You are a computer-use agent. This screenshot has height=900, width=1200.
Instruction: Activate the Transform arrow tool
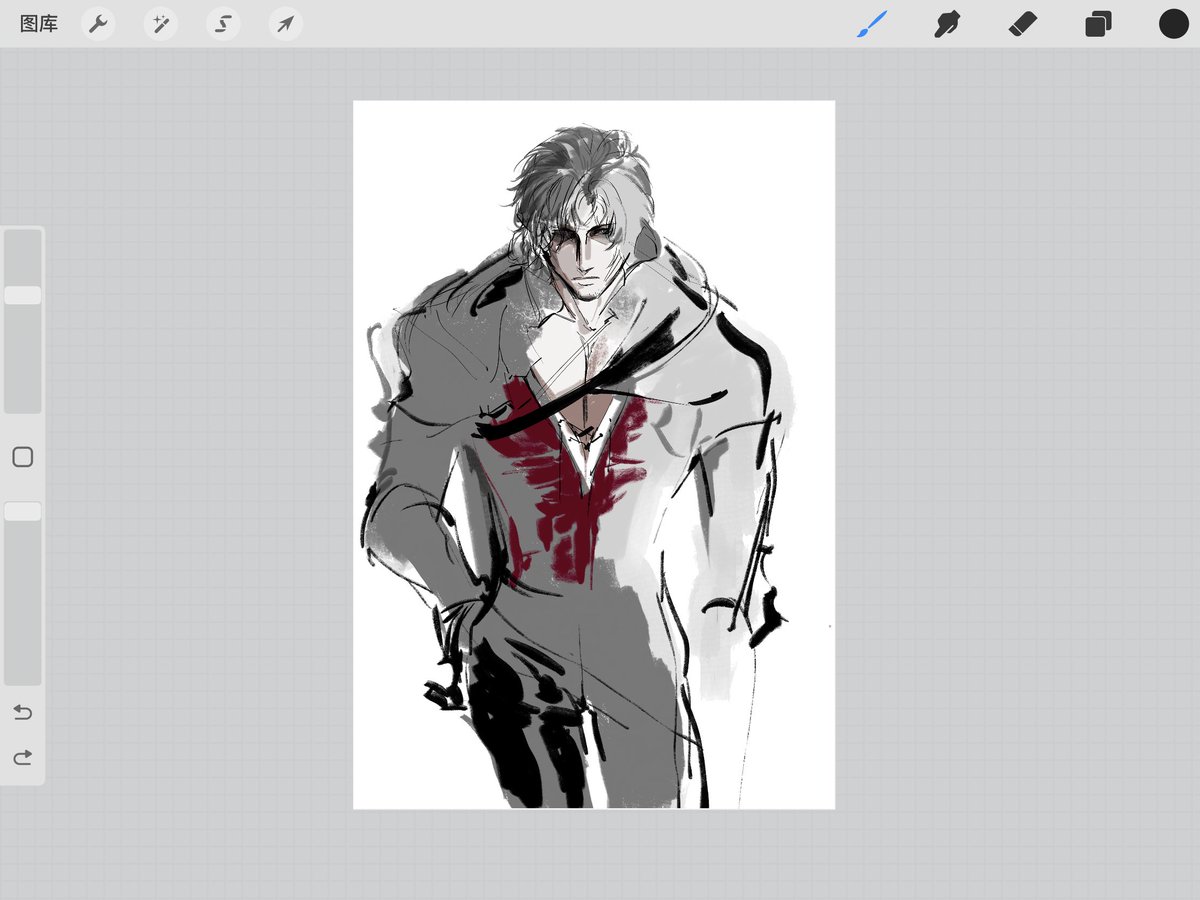tap(286, 24)
